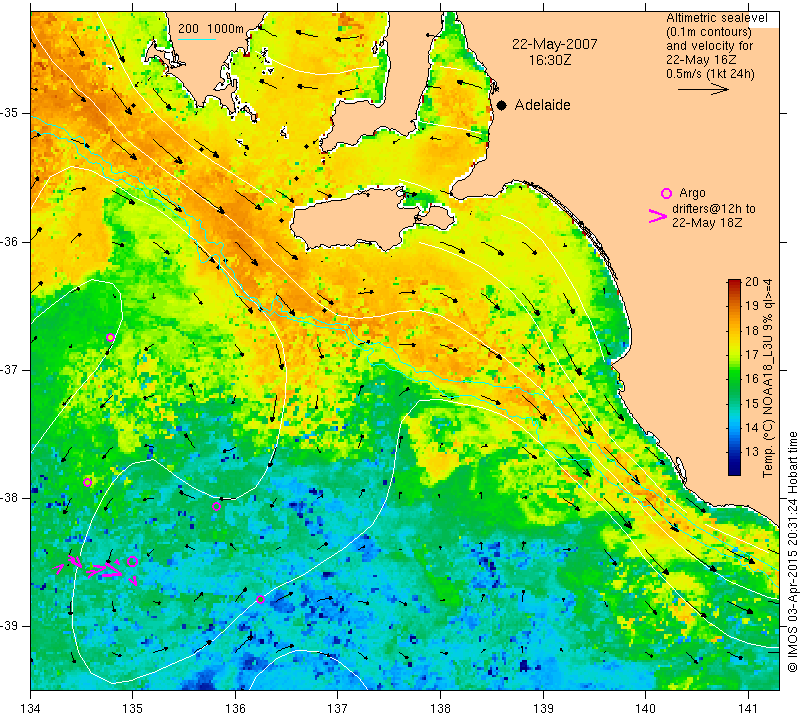The width and height of the screenshot is (800, 720).
Task: Click the Temp. (°C) NOAA18_L3U color bar title
Action: click(768, 378)
